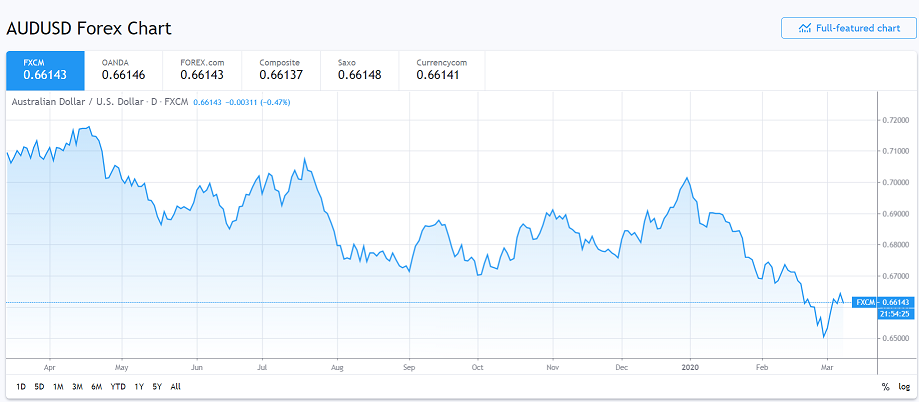Click the Australian Dollar / U.S. Dollar chart title

[100, 102]
